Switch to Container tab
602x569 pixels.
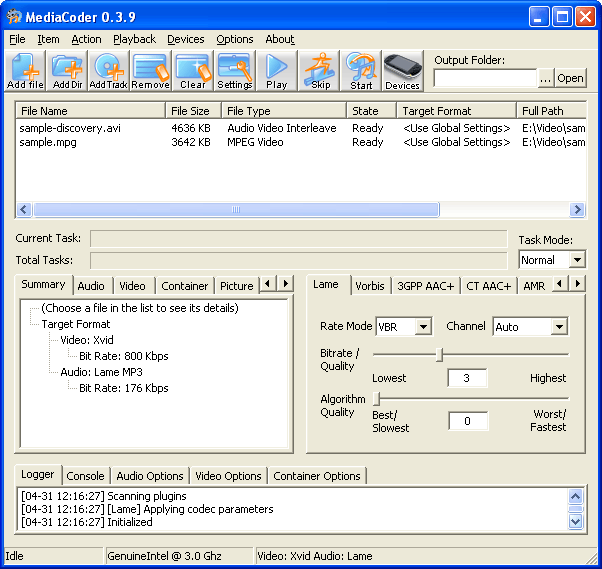(185, 286)
